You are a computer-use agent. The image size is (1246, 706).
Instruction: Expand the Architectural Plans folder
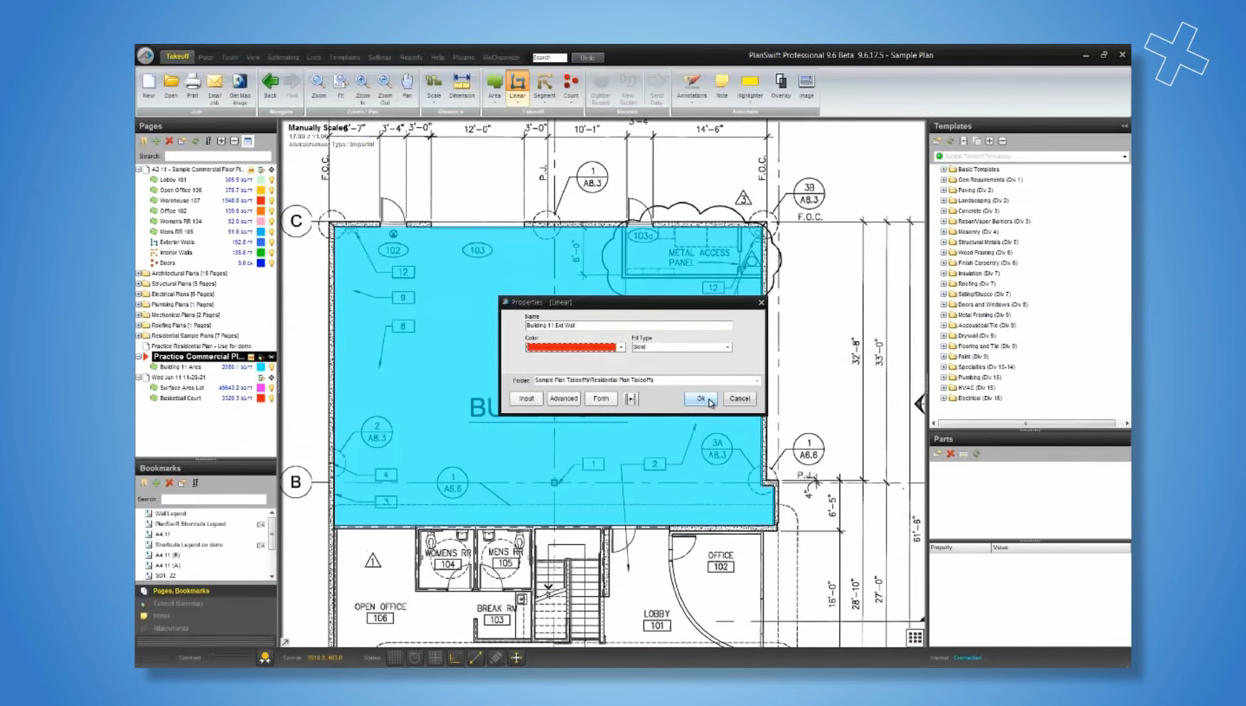[140, 273]
